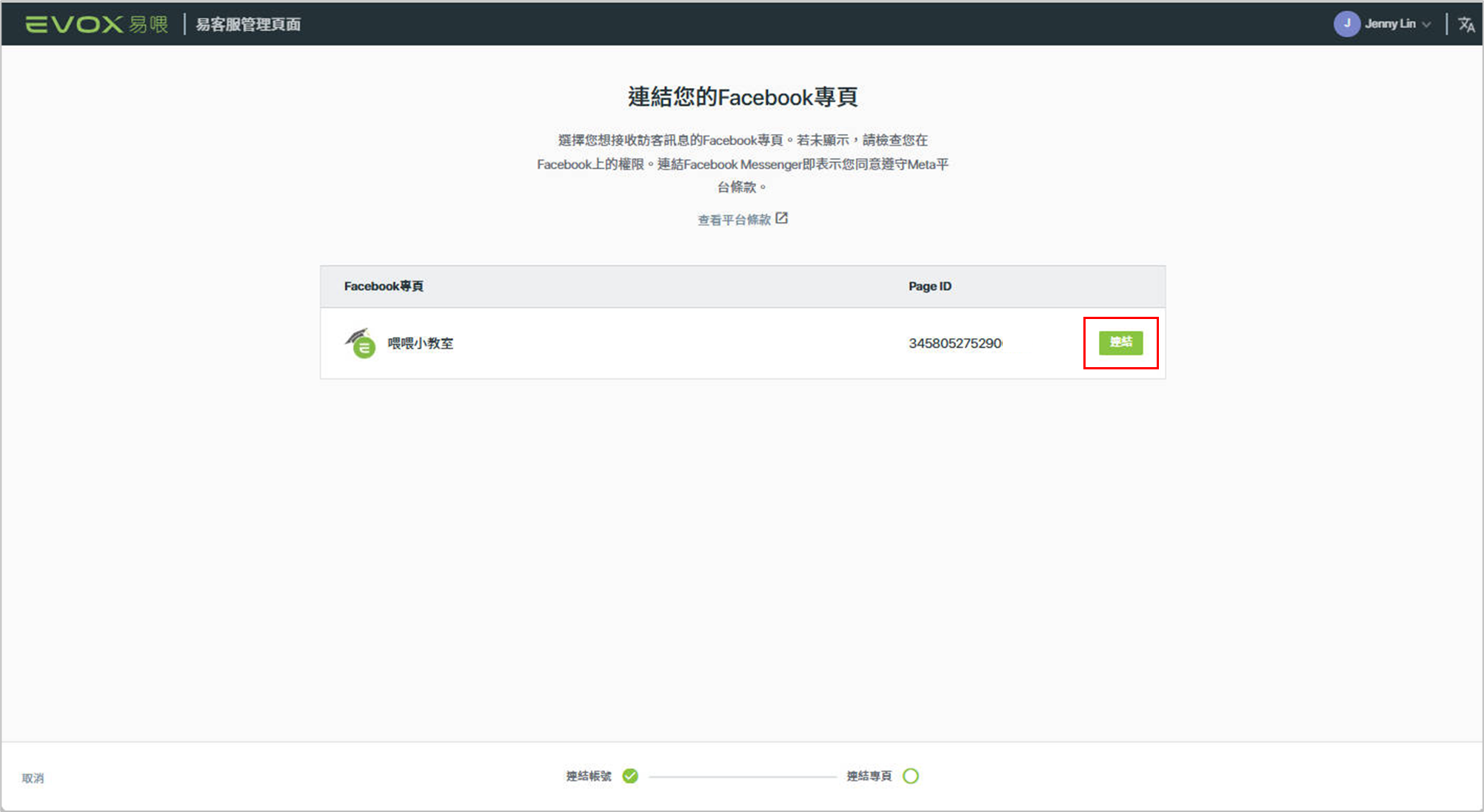Click the Facebook專頁 column header

pyautogui.click(x=384, y=286)
